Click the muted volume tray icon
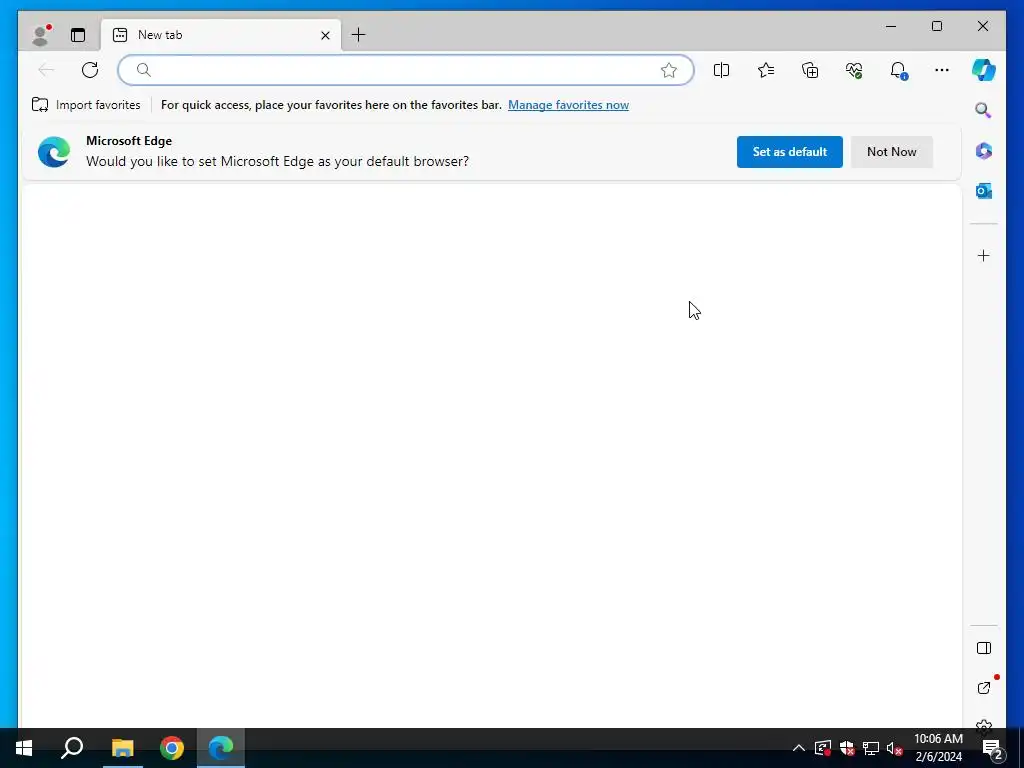Screen dimensions: 1024x768 [894, 748]
